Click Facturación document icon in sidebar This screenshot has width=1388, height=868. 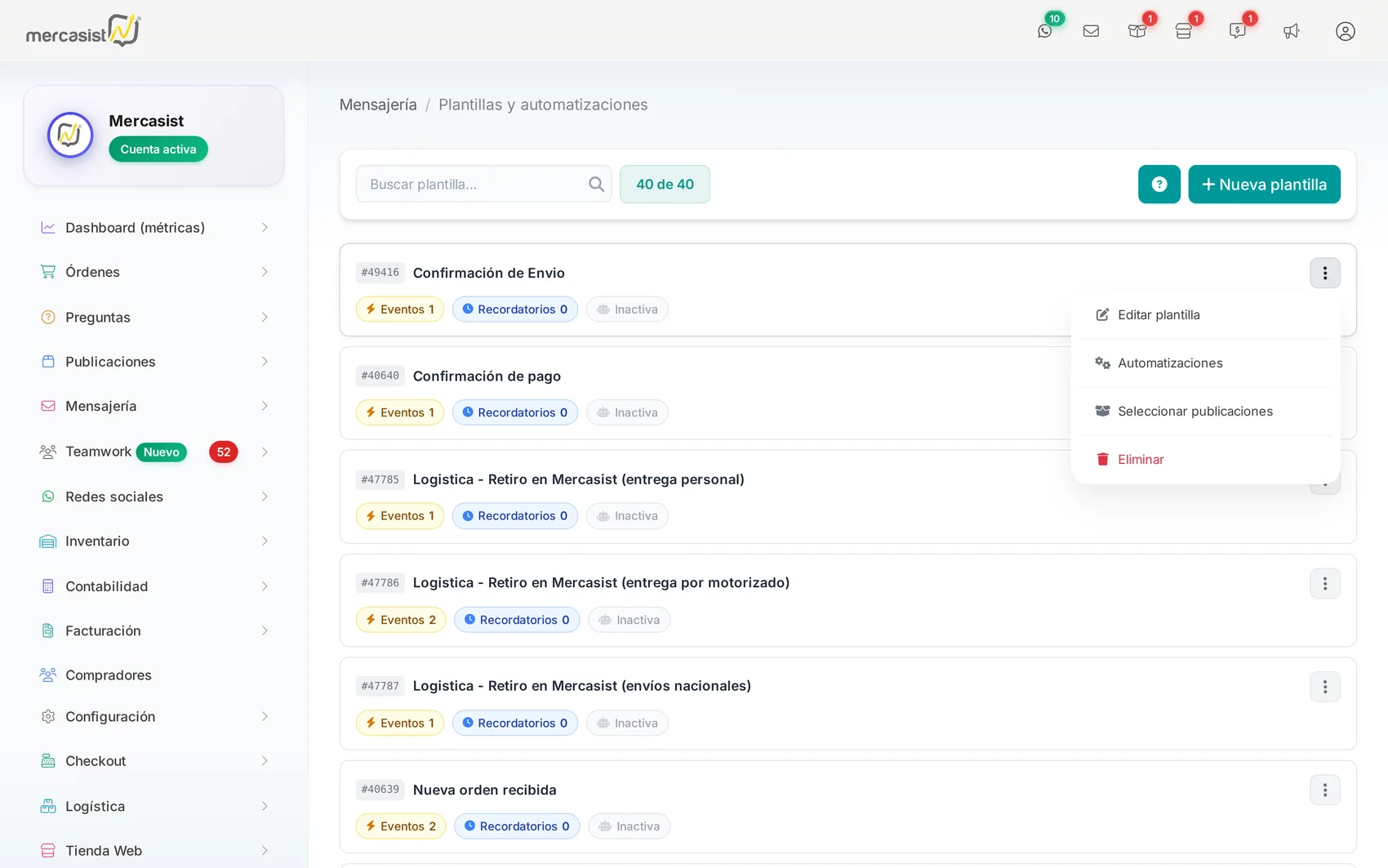click(48, 630)
